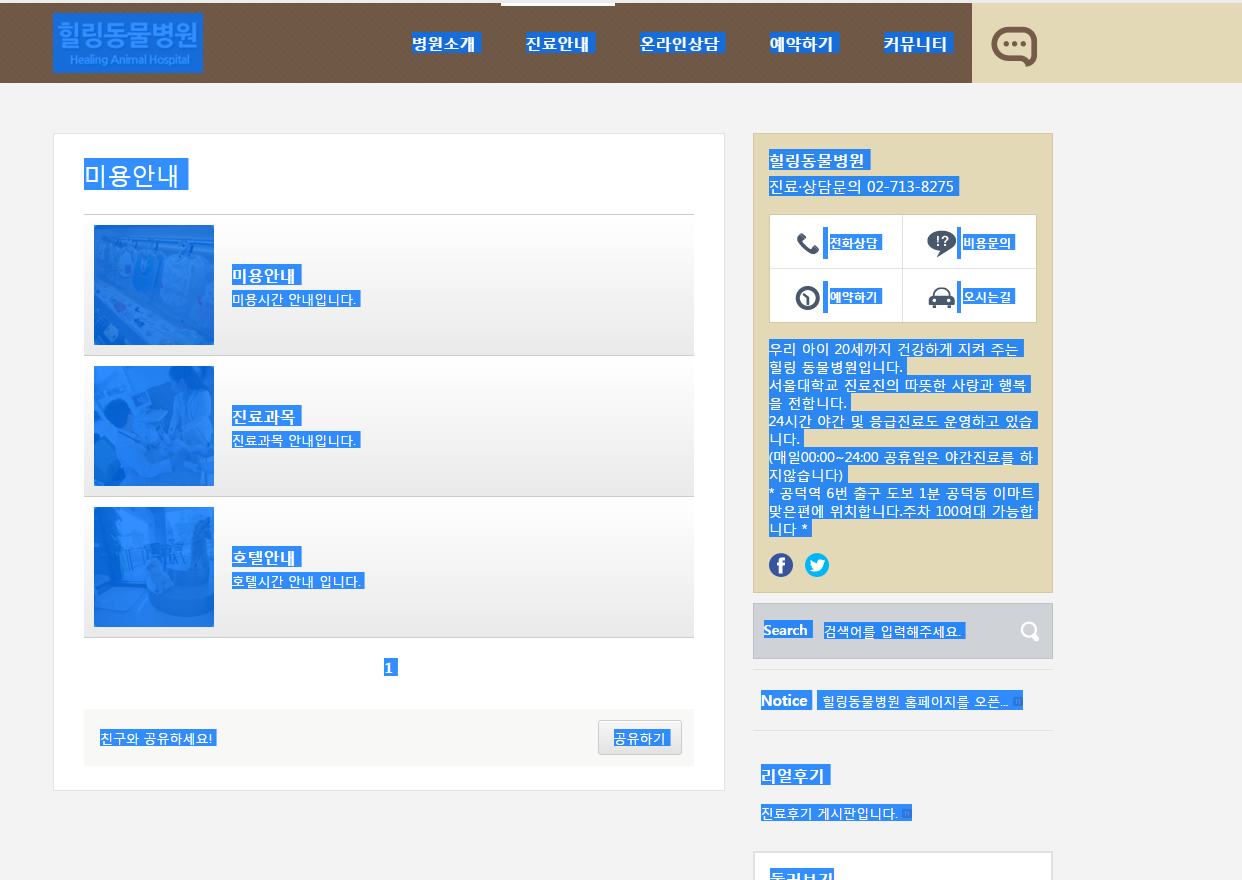Open the Facebook icon link

(781, 565)
